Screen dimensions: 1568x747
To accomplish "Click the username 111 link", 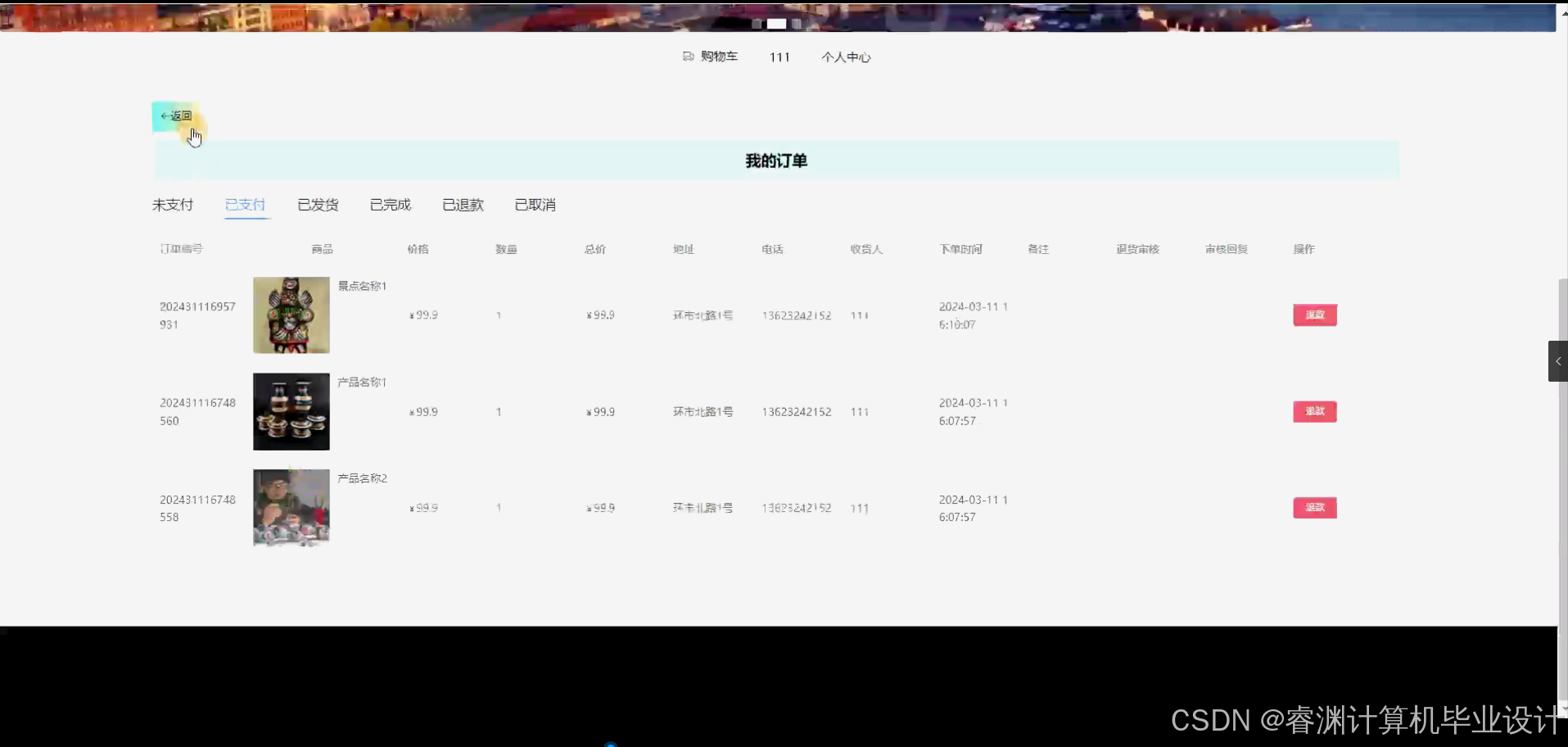I will pos(779,57).
